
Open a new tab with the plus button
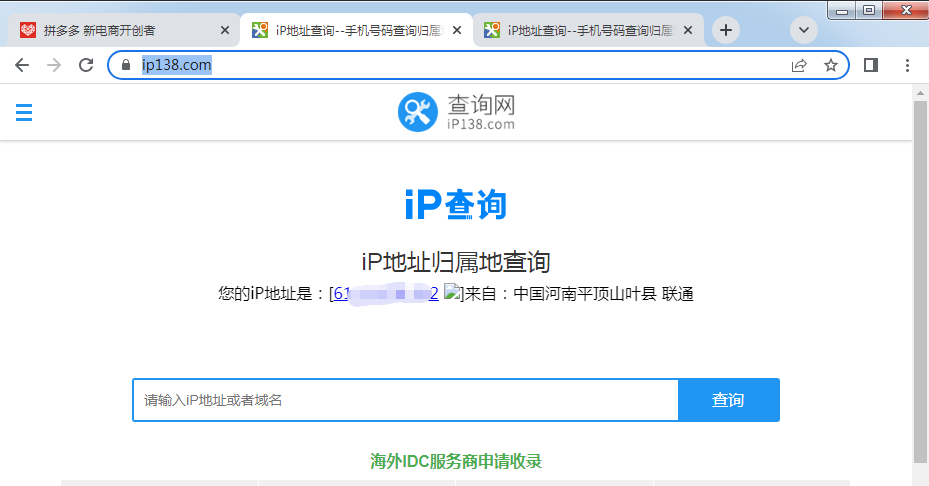[x=726, y=30]
